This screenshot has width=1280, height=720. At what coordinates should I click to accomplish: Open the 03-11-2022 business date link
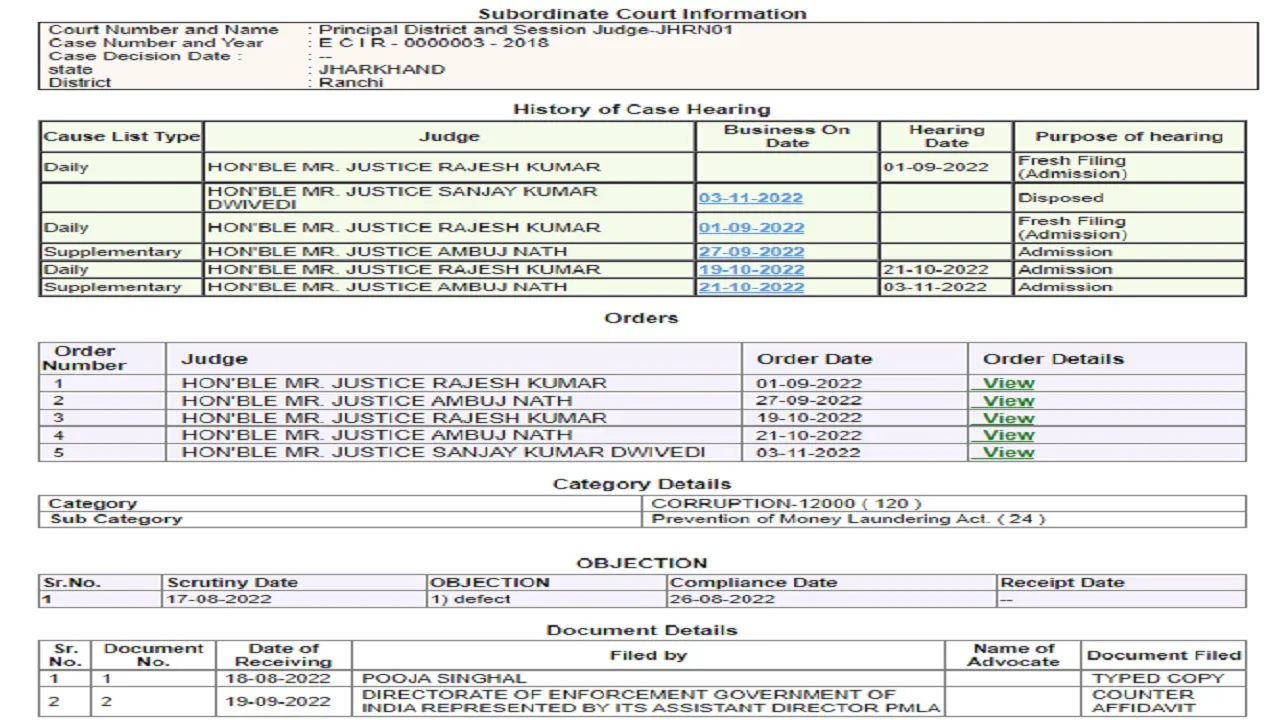tap(751, 198)
